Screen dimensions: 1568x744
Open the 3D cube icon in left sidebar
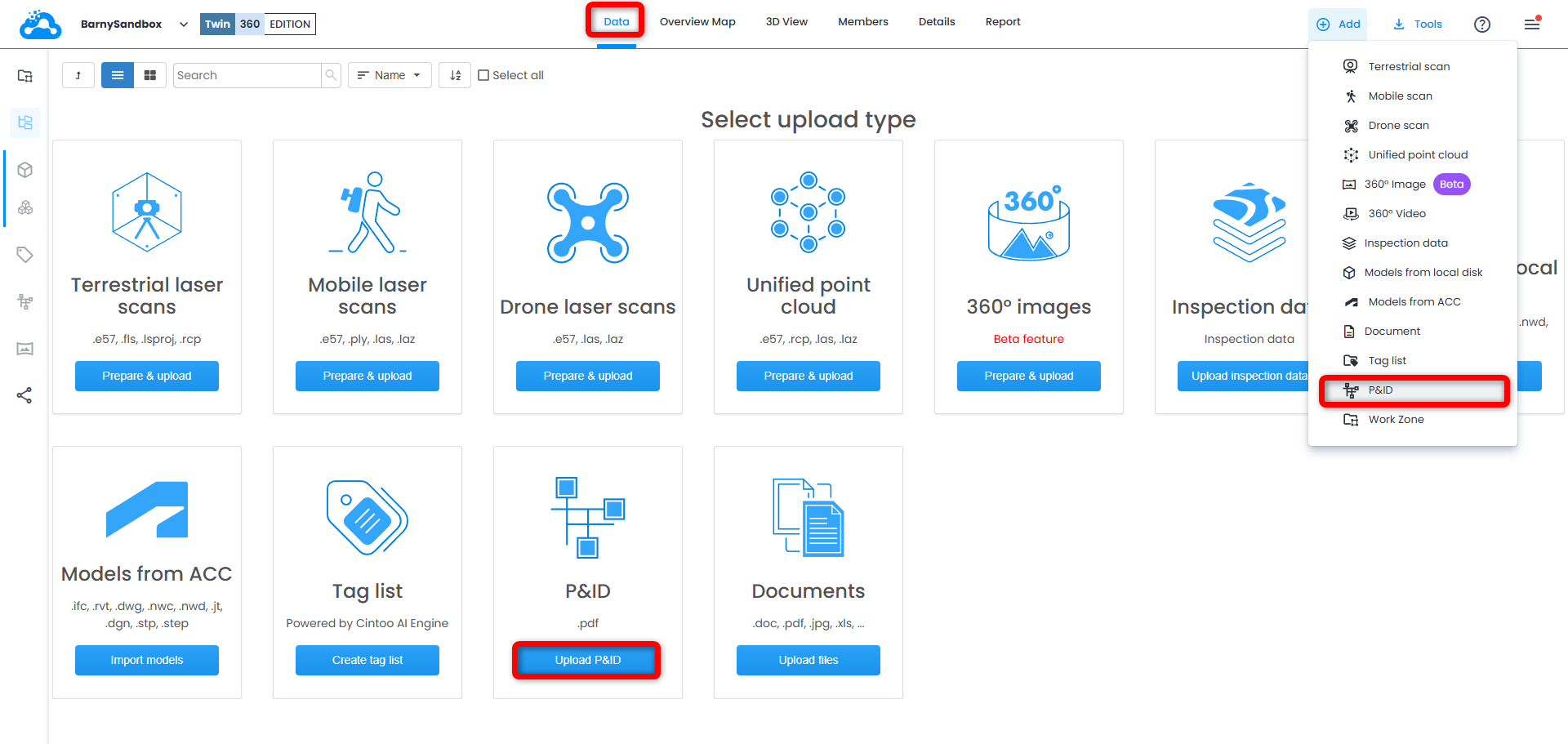(25, 170)
